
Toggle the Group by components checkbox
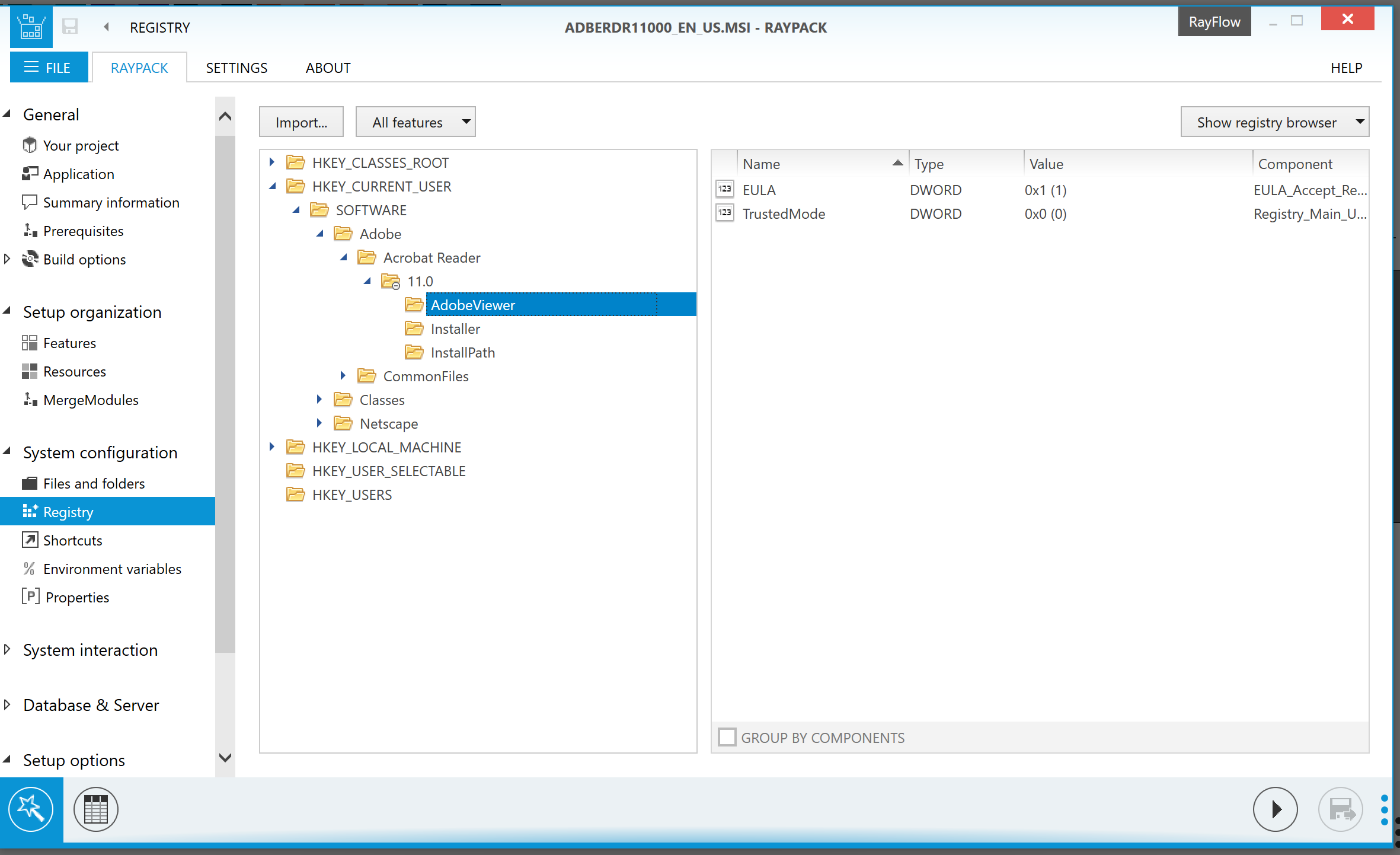point(727,737)
